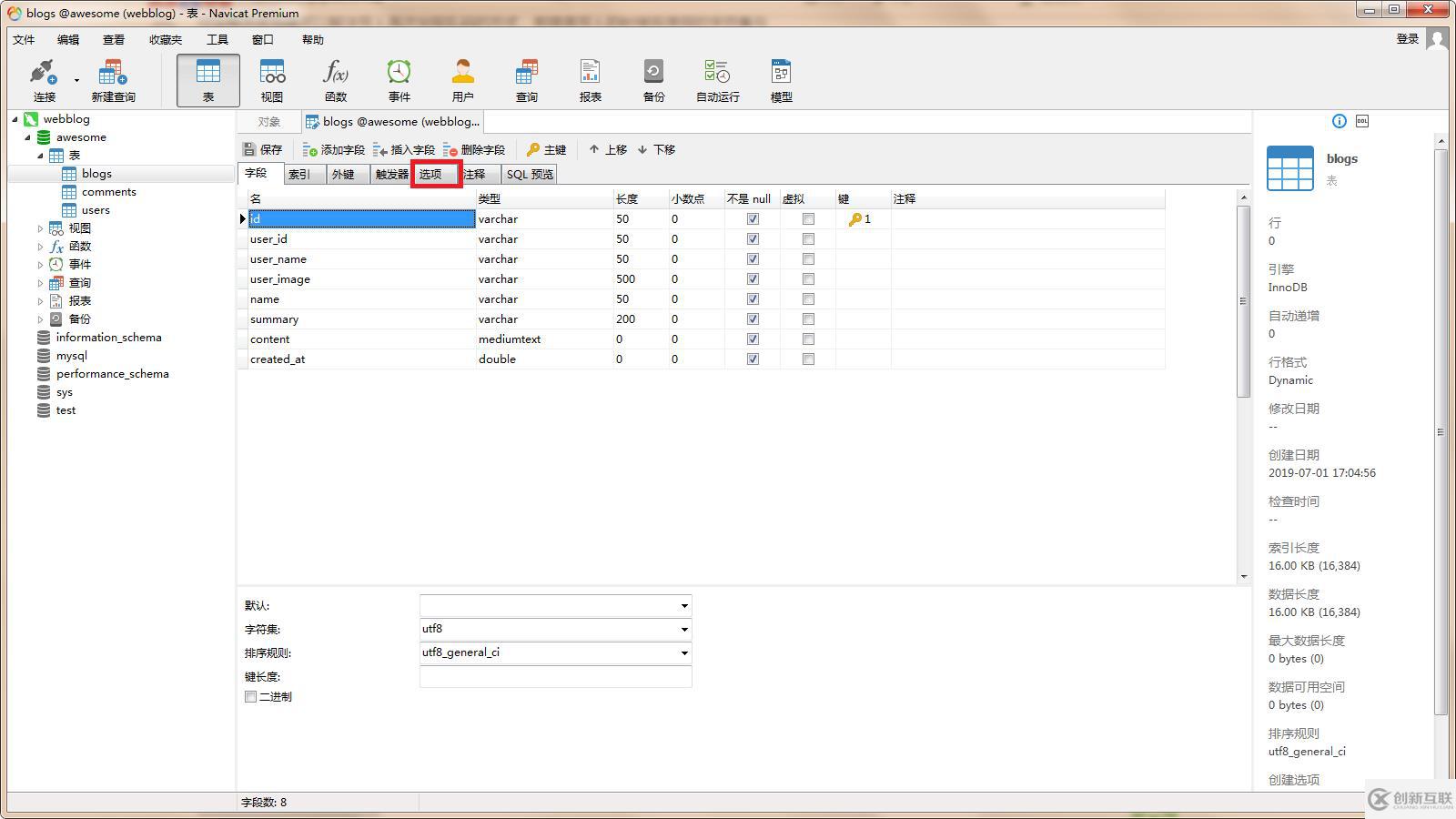This screenshot has height=819, width=1456.
Task: Click the 保存 (Save) button
Action: point(263,149)
